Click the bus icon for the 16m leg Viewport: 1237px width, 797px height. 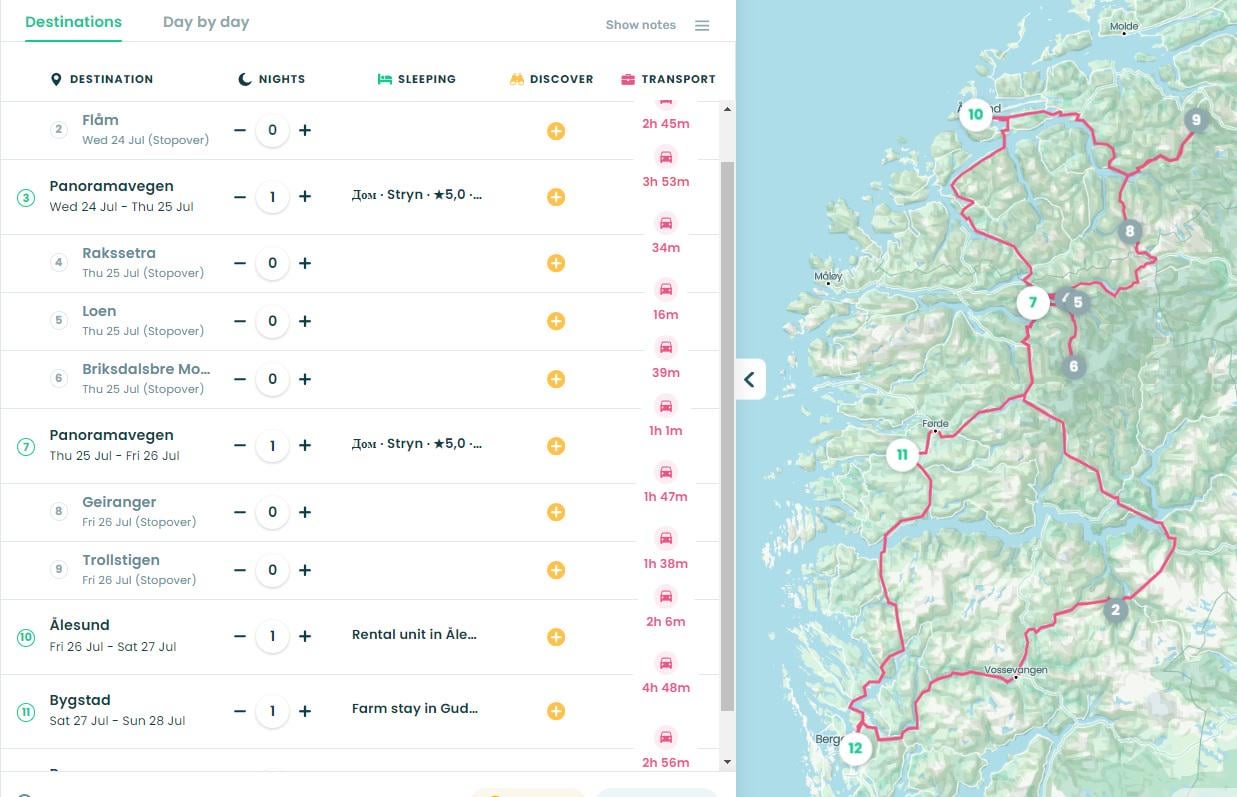coord(665,289)
